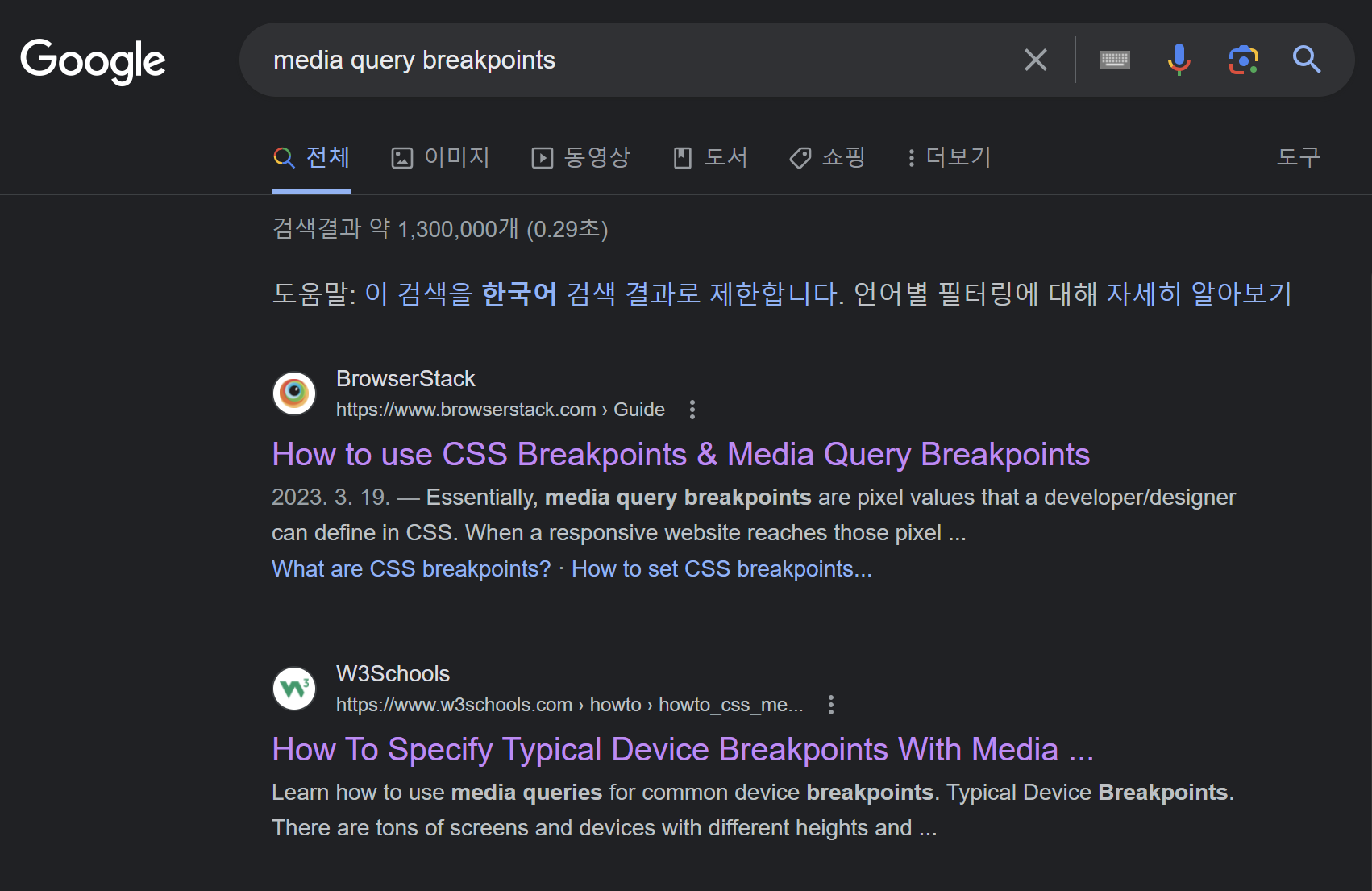Image resolution: width=1372 pixels, height=891 pixels.
Task: Click the Google logo
Action: 93,60
